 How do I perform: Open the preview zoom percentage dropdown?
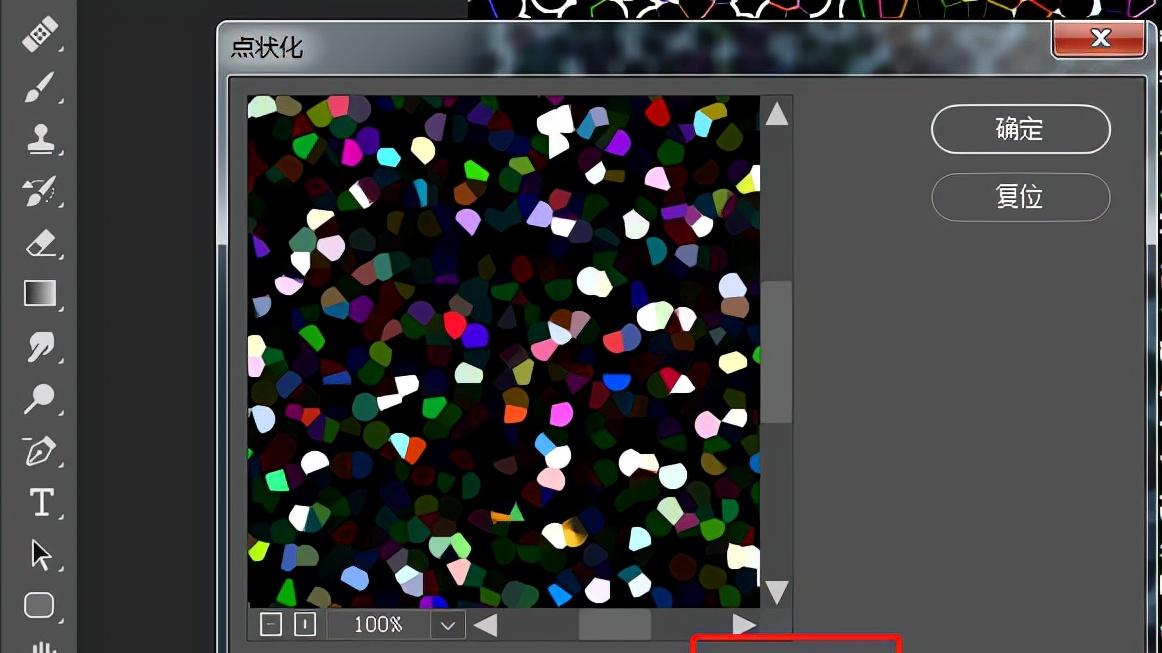[447, 624]
